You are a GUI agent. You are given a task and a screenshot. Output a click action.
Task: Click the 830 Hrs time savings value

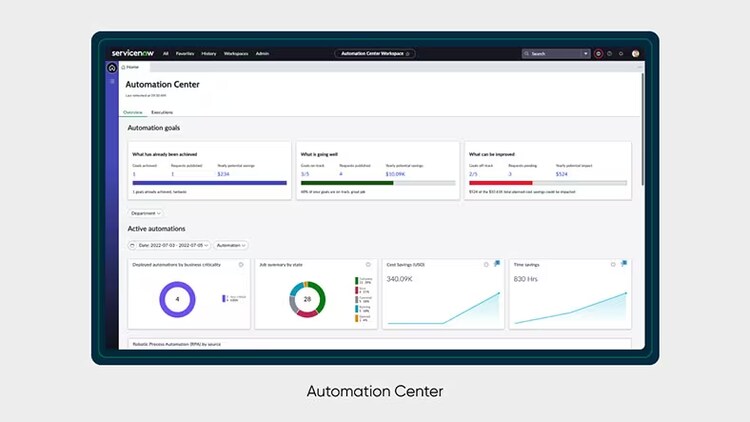coord(525,279)
